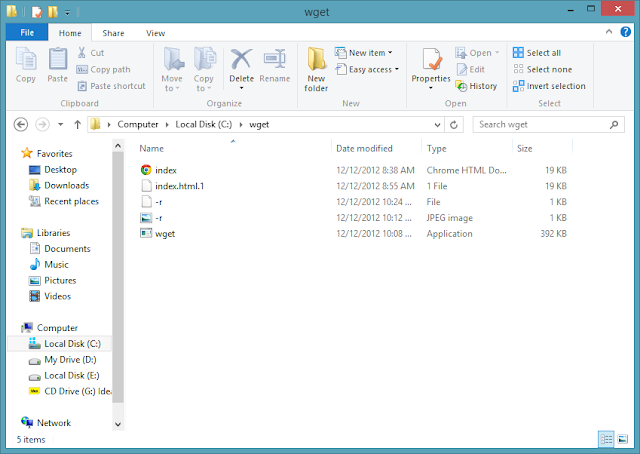Click Computer in the address bar
This screenshot has height=454, width=640.
[138, 125]
